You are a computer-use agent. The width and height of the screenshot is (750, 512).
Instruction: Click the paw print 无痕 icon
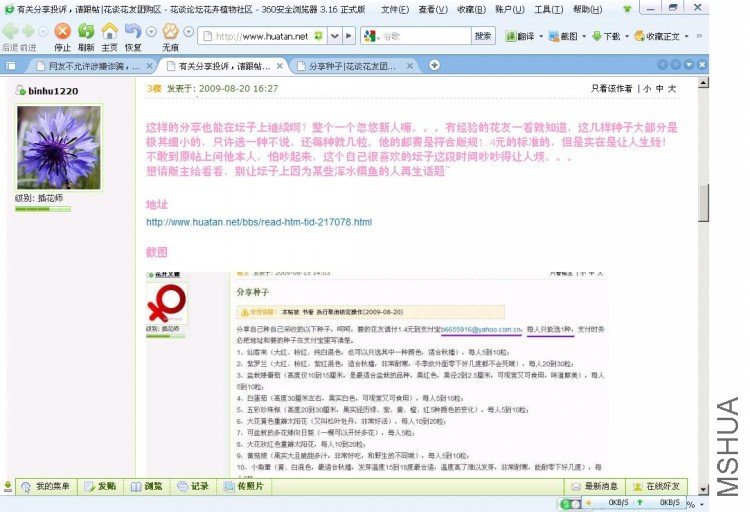[170, 32]
